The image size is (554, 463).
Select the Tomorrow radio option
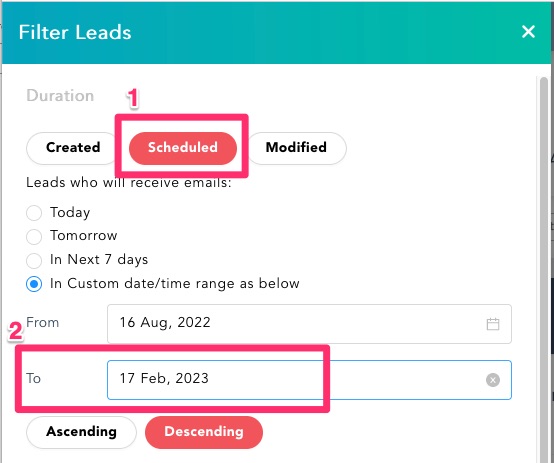pos(34,236)
